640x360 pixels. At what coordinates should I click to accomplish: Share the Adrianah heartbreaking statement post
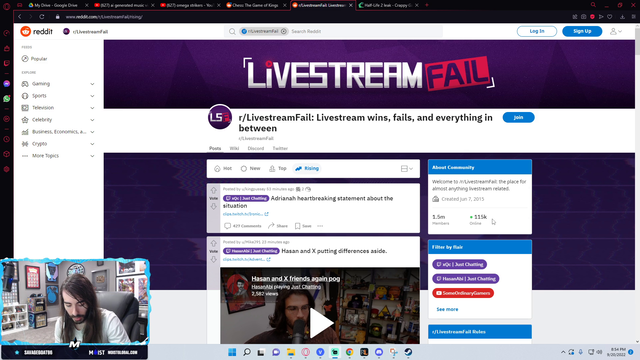tap(278, 226)
